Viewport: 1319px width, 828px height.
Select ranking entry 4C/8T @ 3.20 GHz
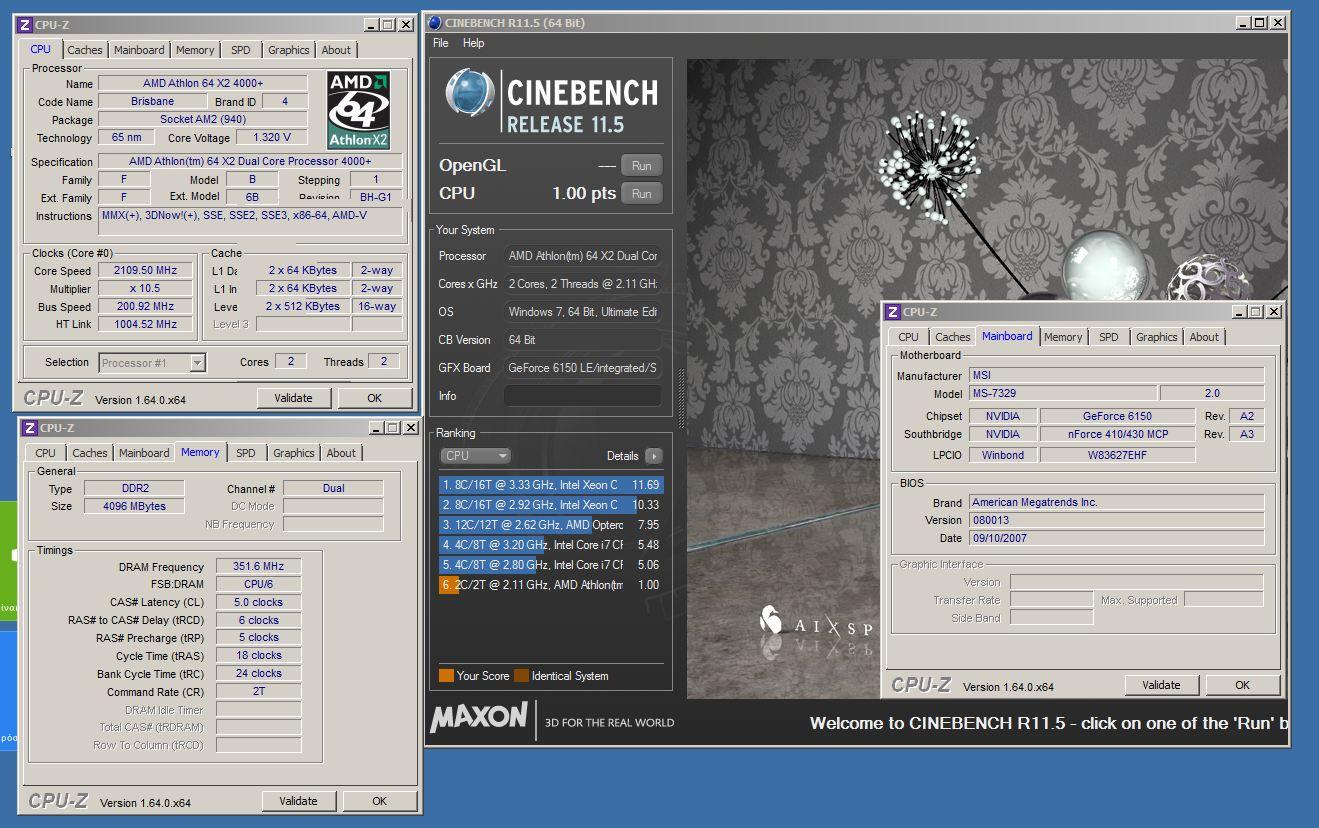pos(551,545)
